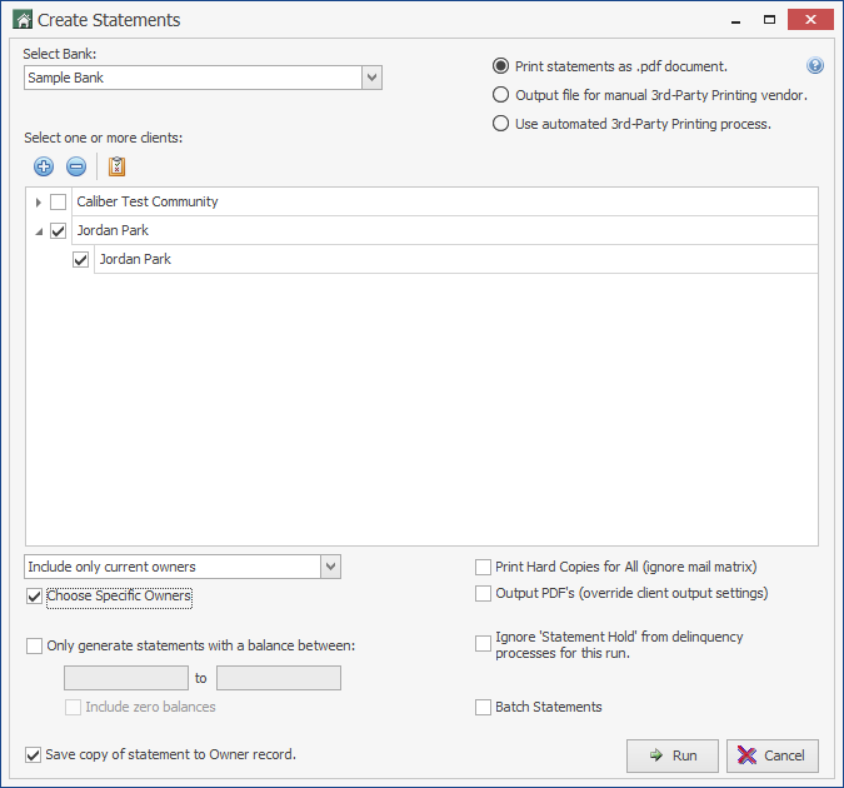Uncheck the Choose Specific Owners checkbox
The width and height of the screenshot is (844, 788).
35,597
